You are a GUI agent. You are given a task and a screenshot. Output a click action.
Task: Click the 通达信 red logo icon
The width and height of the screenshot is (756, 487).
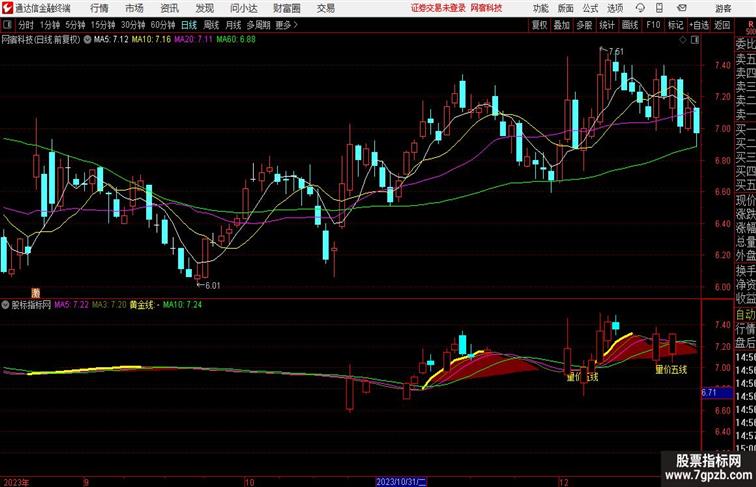pyautogui.click(x=7, y=8)
